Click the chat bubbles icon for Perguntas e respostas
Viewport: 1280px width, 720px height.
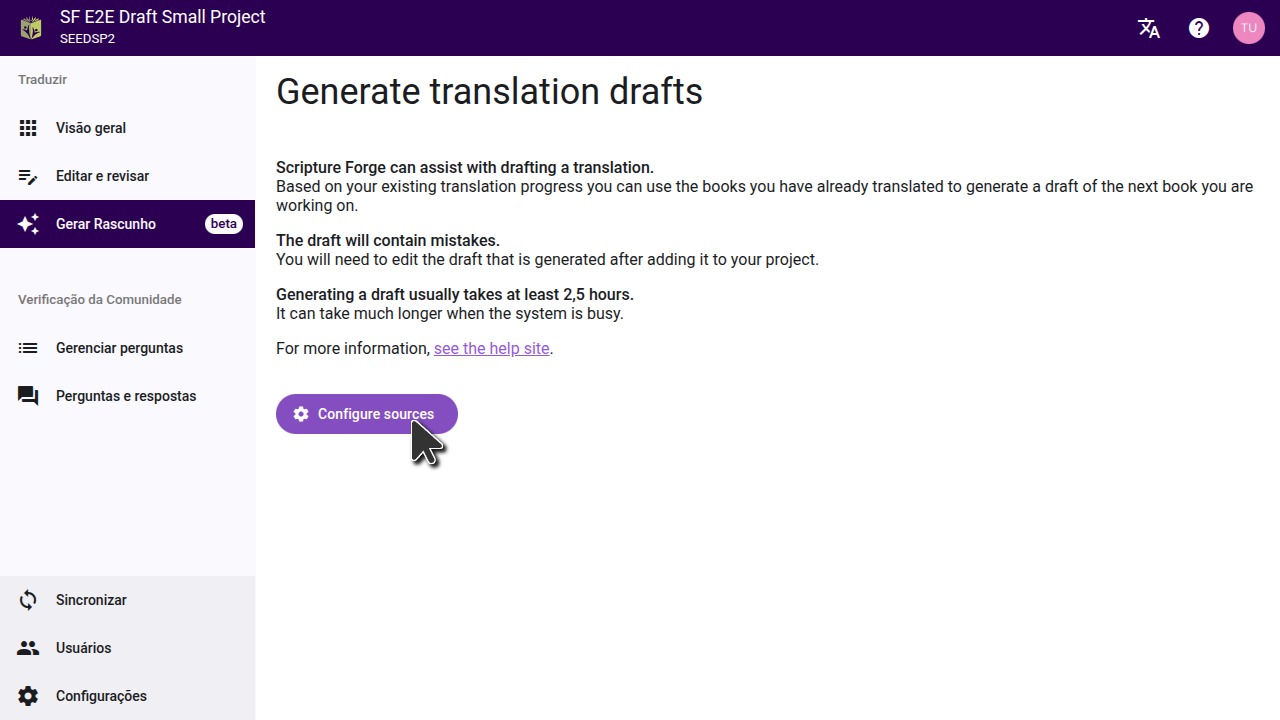[28, 396]
